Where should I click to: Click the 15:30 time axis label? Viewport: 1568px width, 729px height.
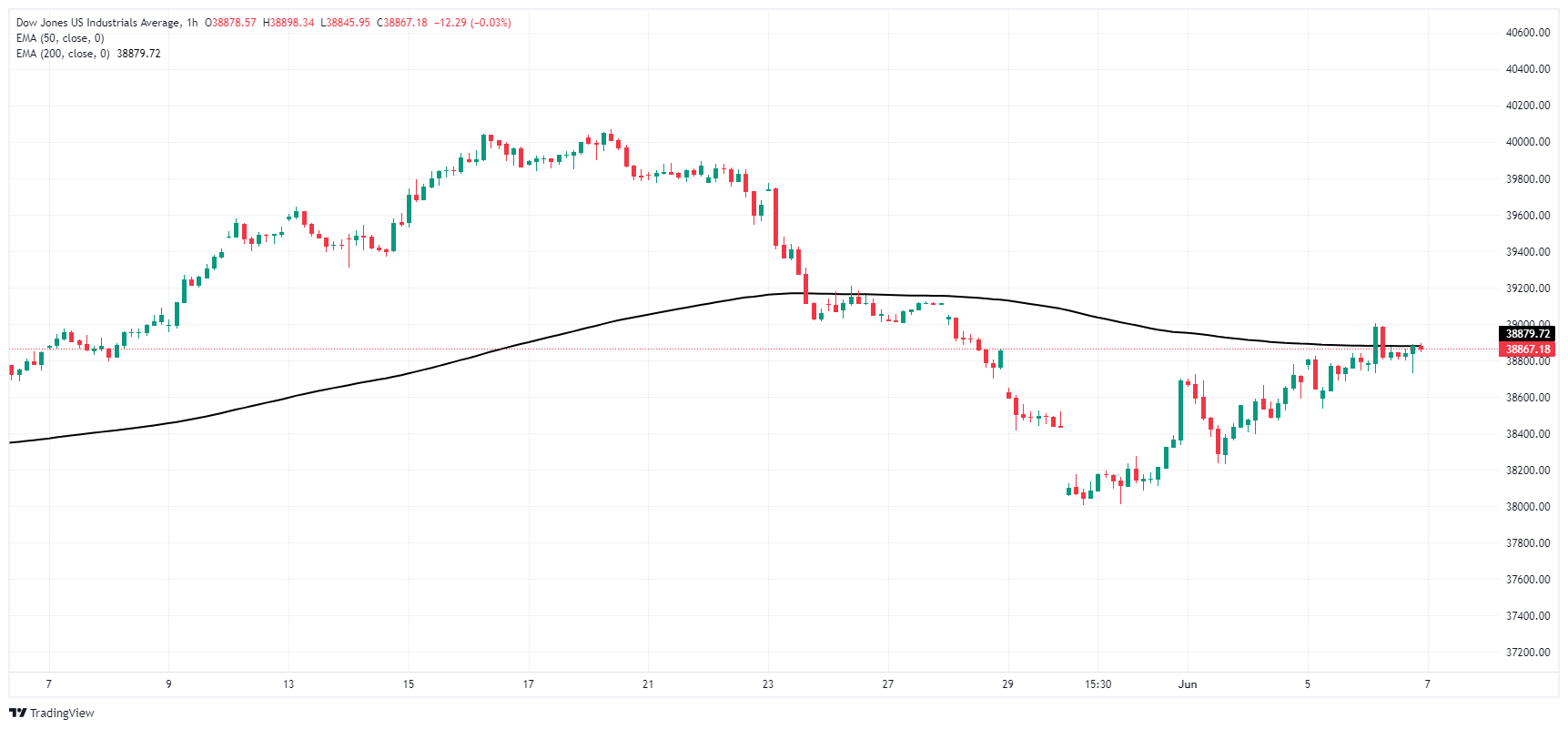pyautogui.click(x=1098, y=684)
